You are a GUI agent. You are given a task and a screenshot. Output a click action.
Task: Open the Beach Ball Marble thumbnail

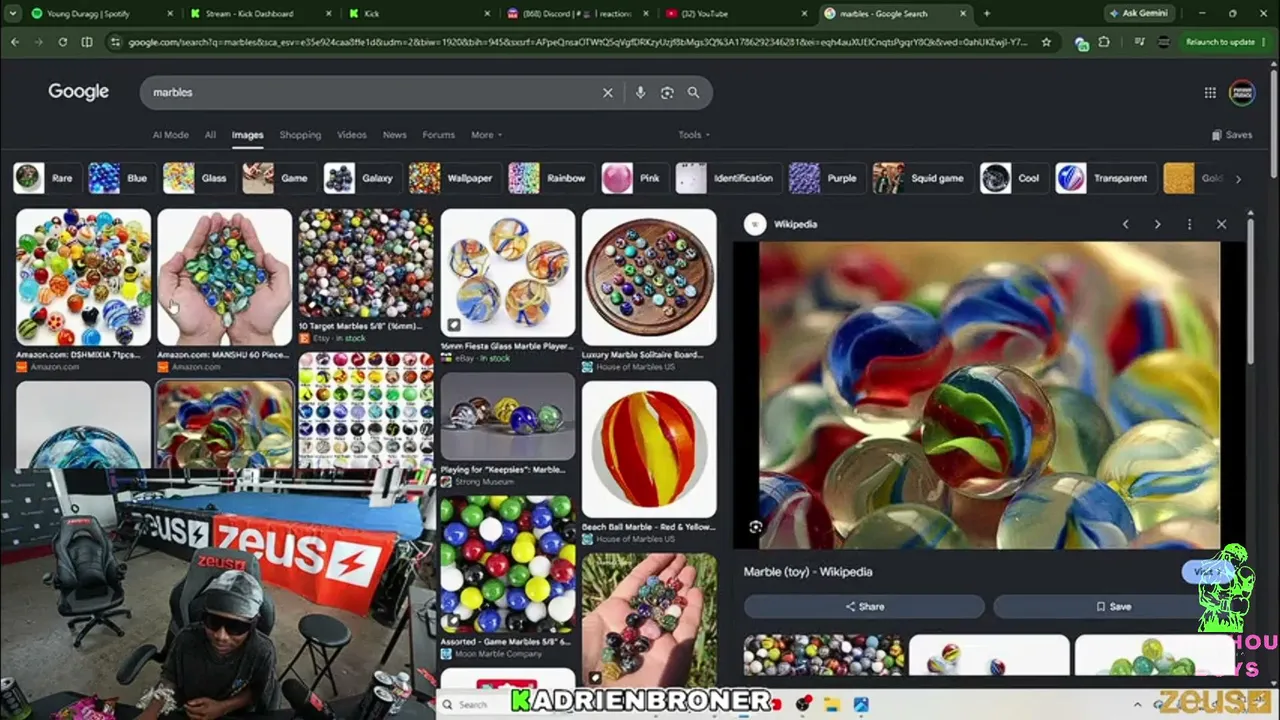[x=649, y=449]
